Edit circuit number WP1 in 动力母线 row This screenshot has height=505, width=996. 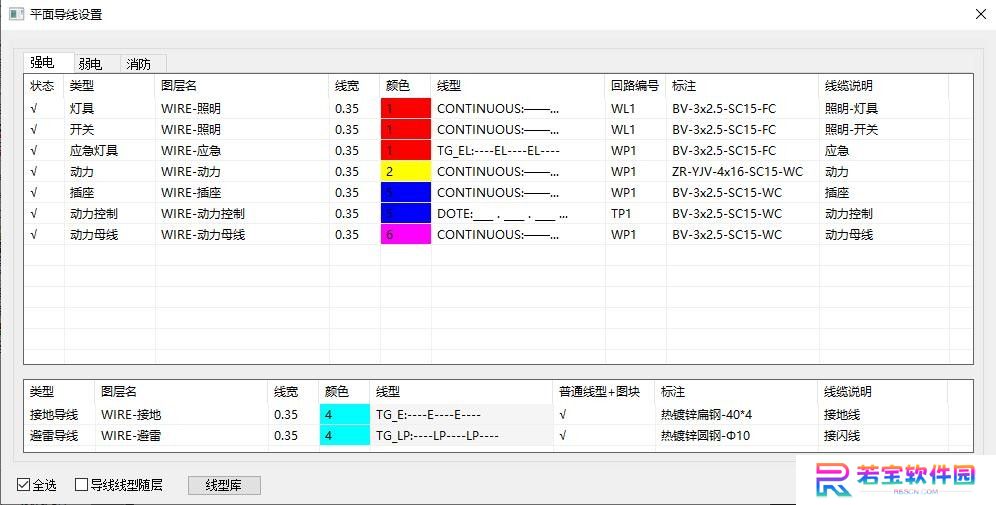point(624,234)
